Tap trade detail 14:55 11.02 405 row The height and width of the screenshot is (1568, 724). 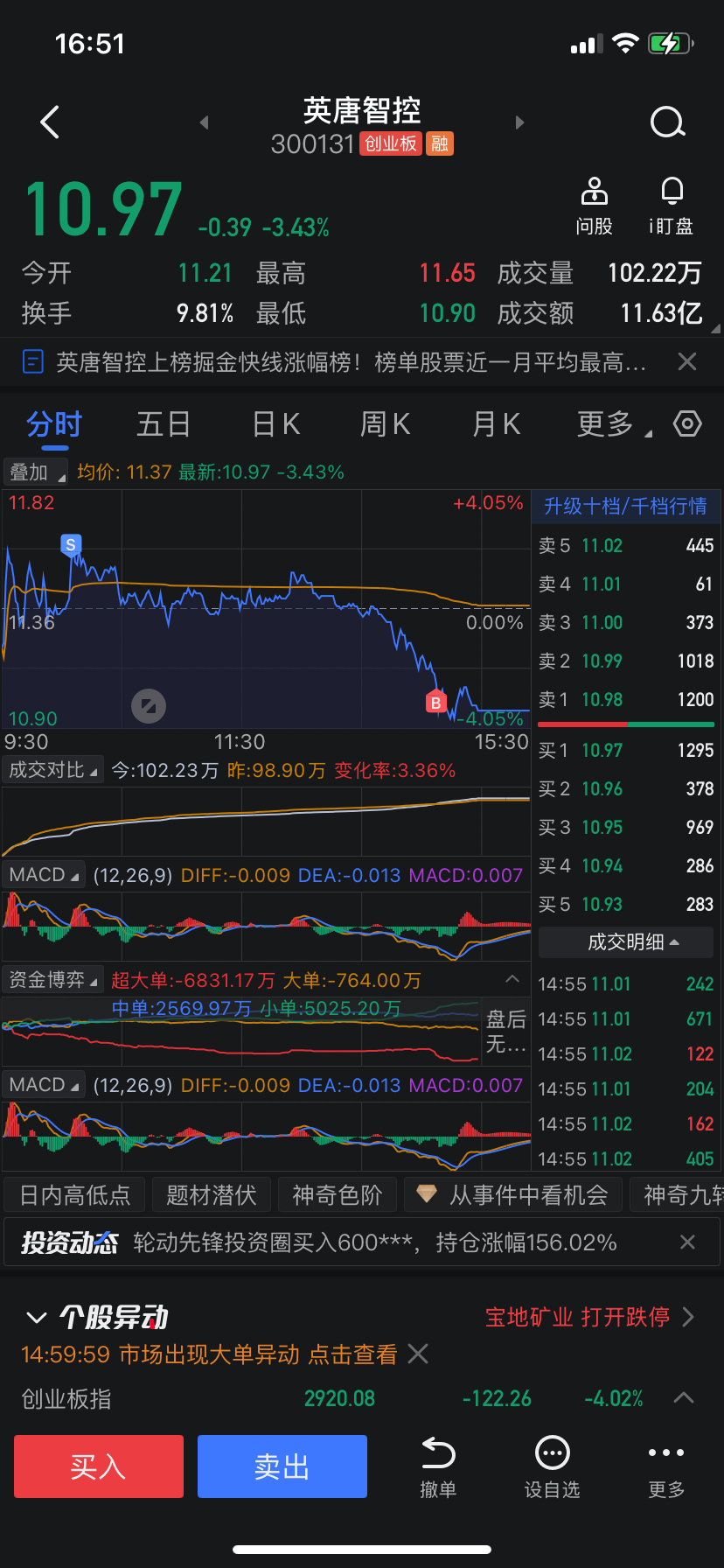626,1158
